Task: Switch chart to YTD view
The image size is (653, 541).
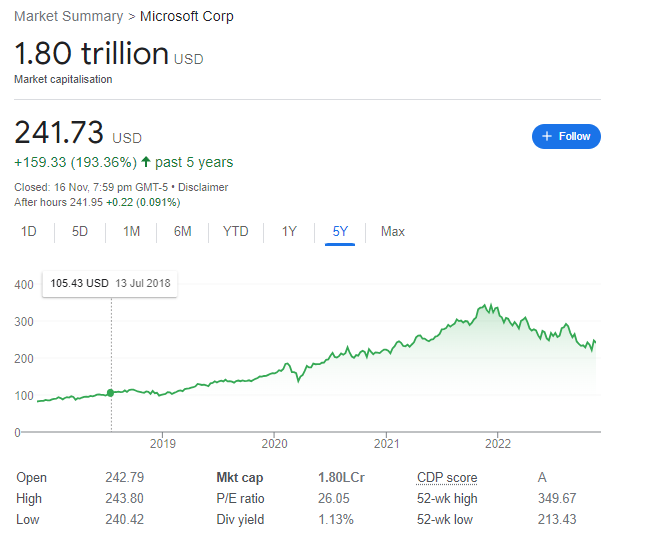Action: [x=235, y=232]
